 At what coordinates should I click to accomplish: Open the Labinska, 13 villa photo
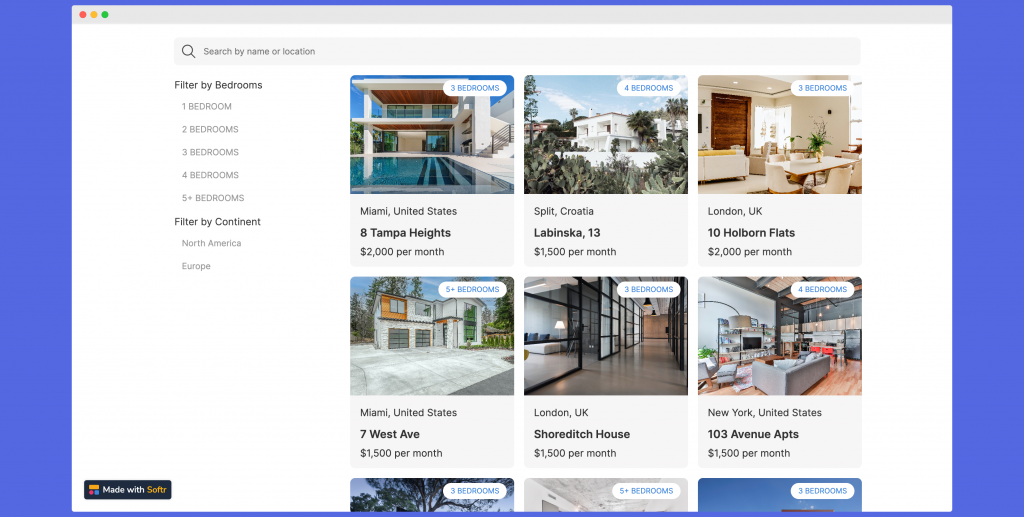605,134
